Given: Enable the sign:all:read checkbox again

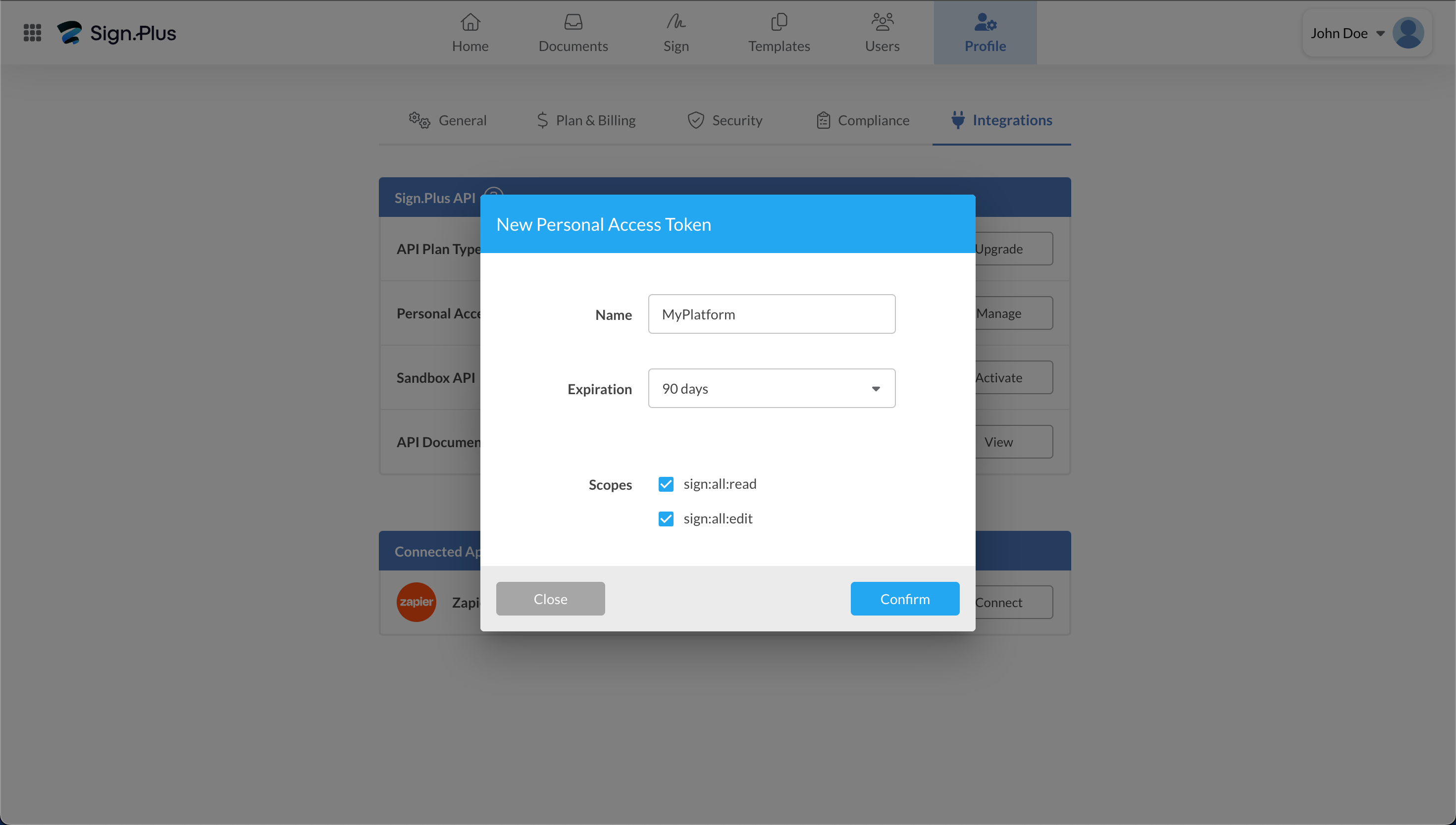Looking at the screenshot, I should pyautogui.click(x=666, y=484).
